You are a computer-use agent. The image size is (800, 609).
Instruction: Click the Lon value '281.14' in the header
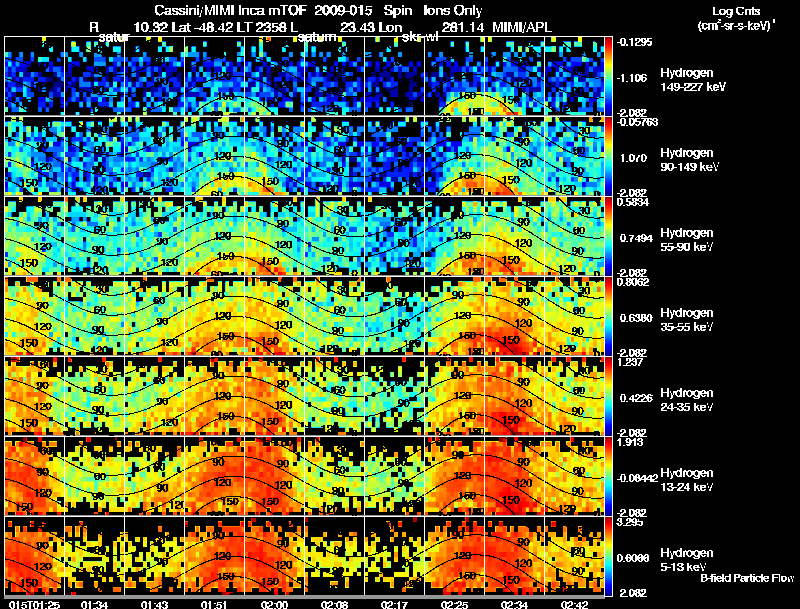click(x=463, y=27)
